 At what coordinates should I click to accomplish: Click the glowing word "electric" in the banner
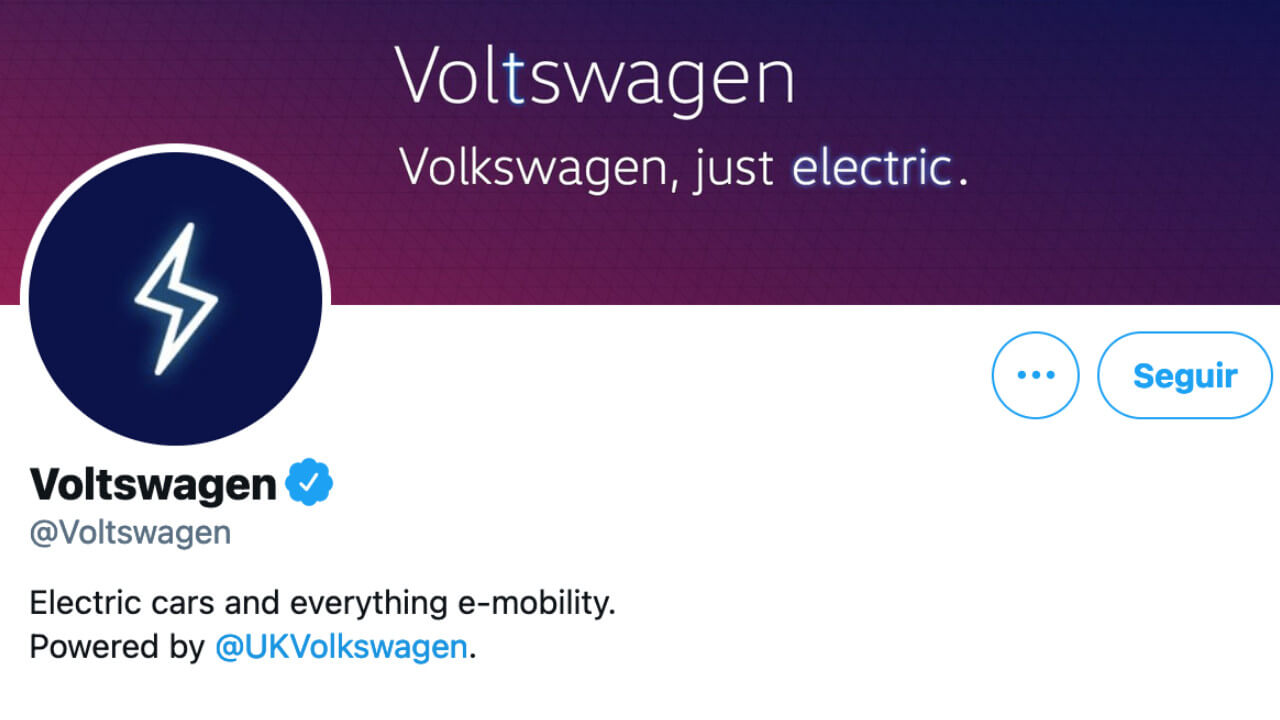tap(870, 166)
